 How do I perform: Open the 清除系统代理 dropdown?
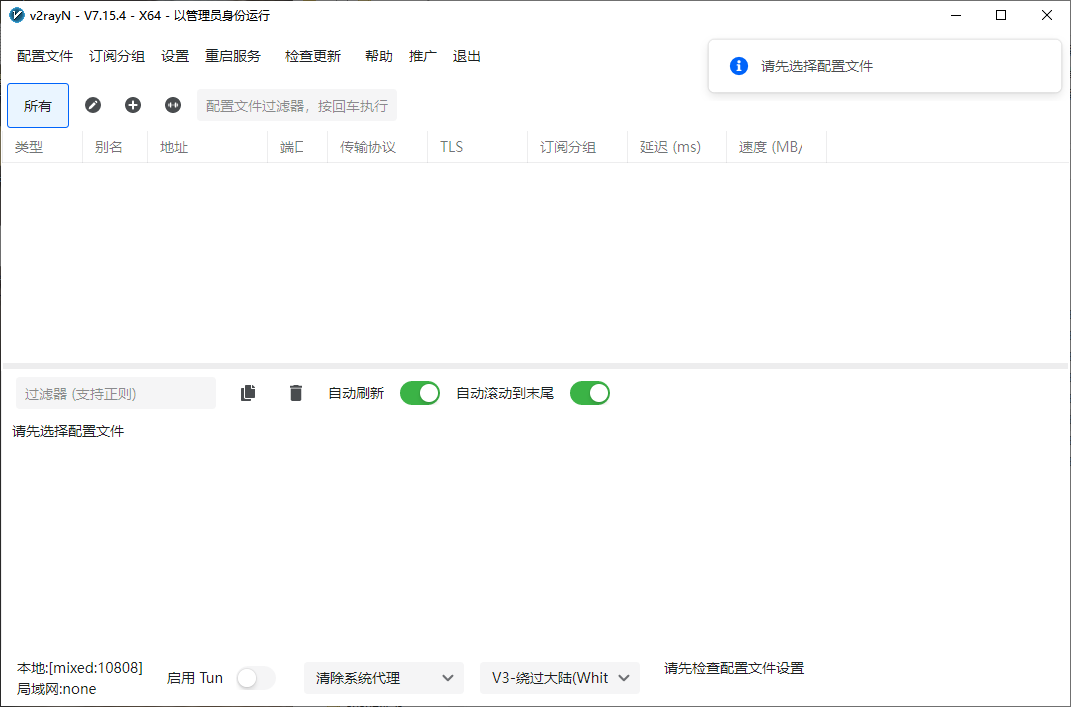[x=384, y=678]
